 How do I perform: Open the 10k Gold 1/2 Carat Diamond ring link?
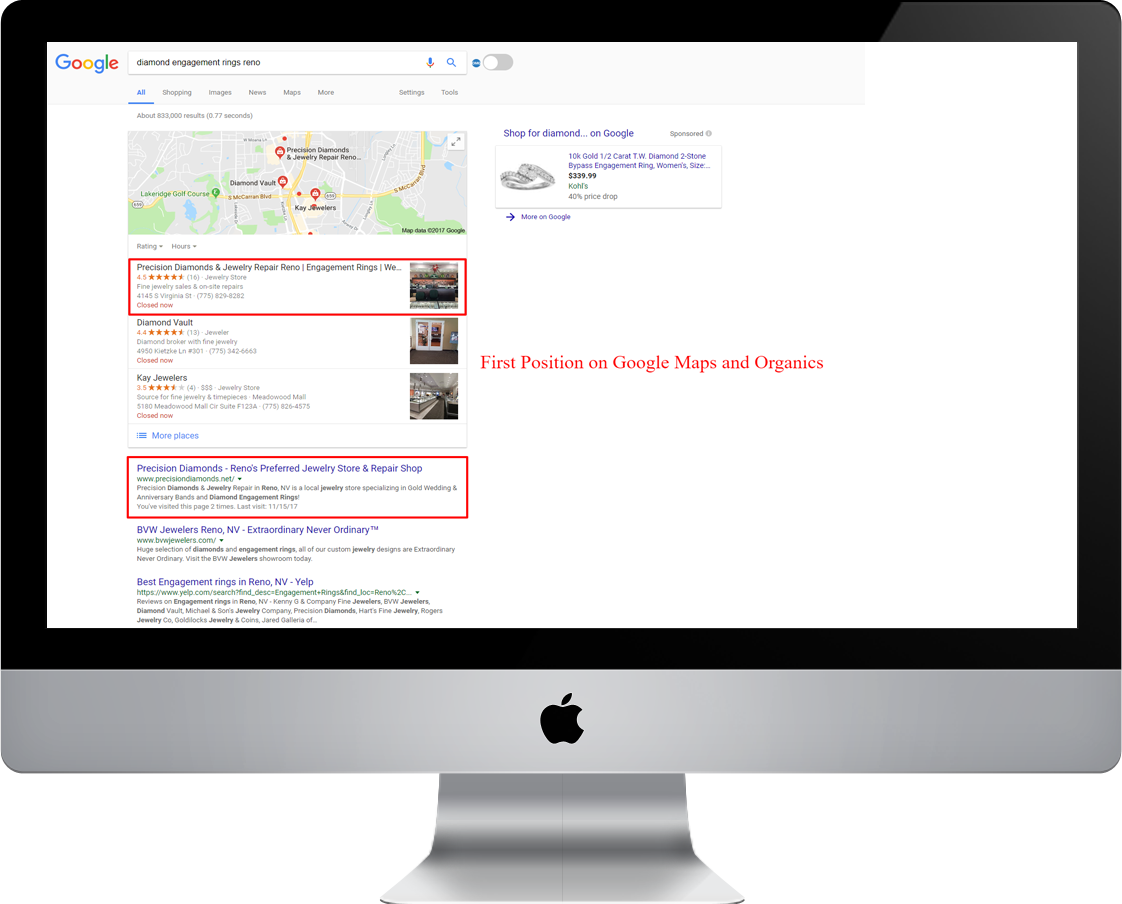[x=639, y=160]
